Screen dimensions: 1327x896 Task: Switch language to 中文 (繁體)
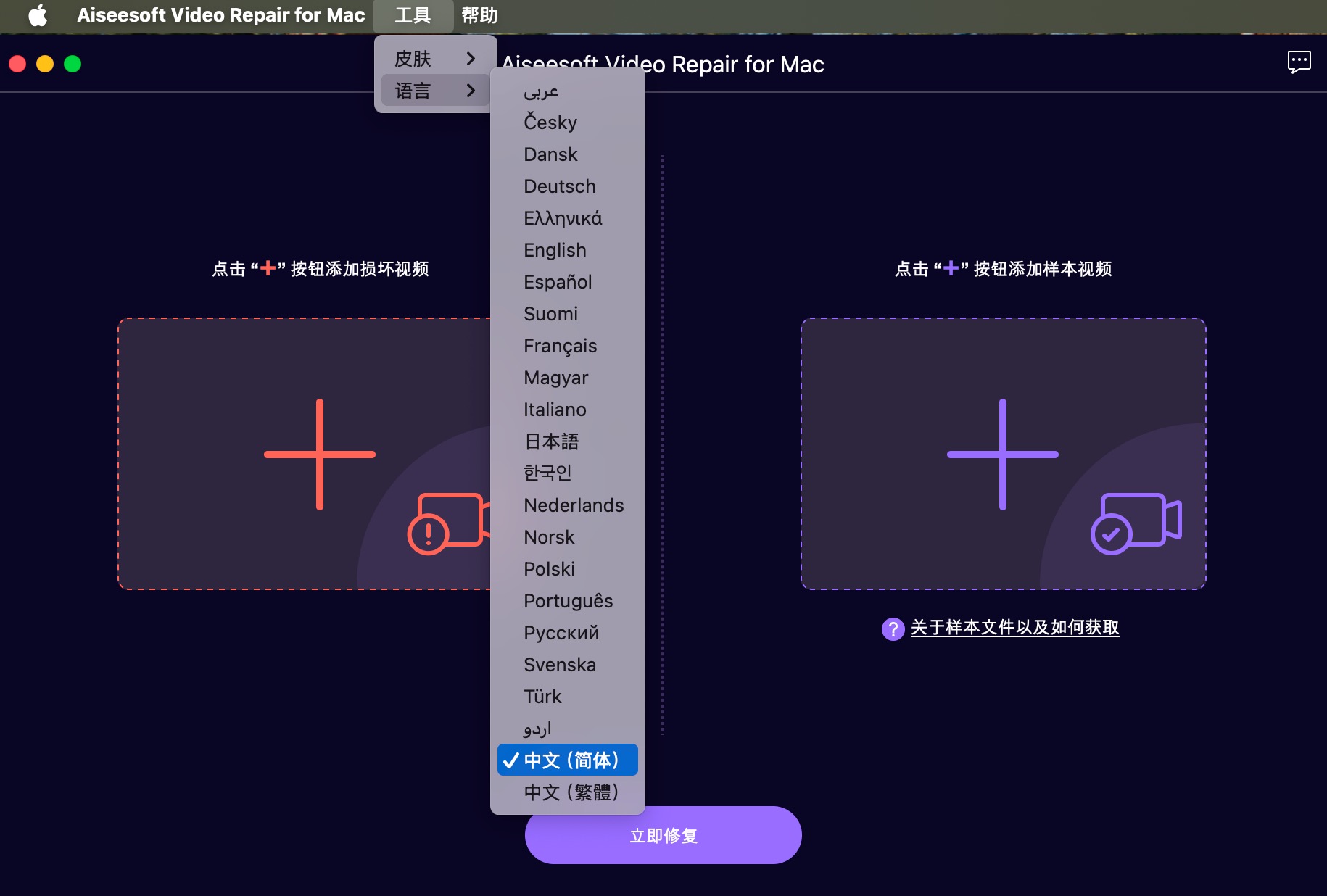coord(571,792)
